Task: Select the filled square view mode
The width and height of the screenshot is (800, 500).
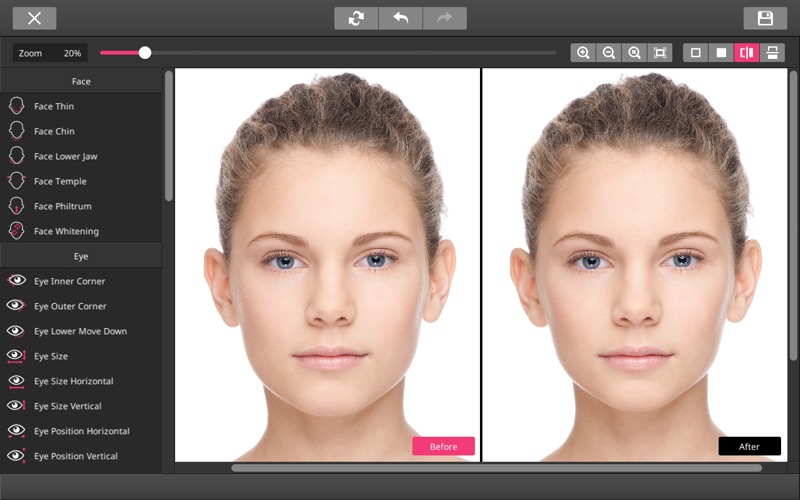Action: 721,53
